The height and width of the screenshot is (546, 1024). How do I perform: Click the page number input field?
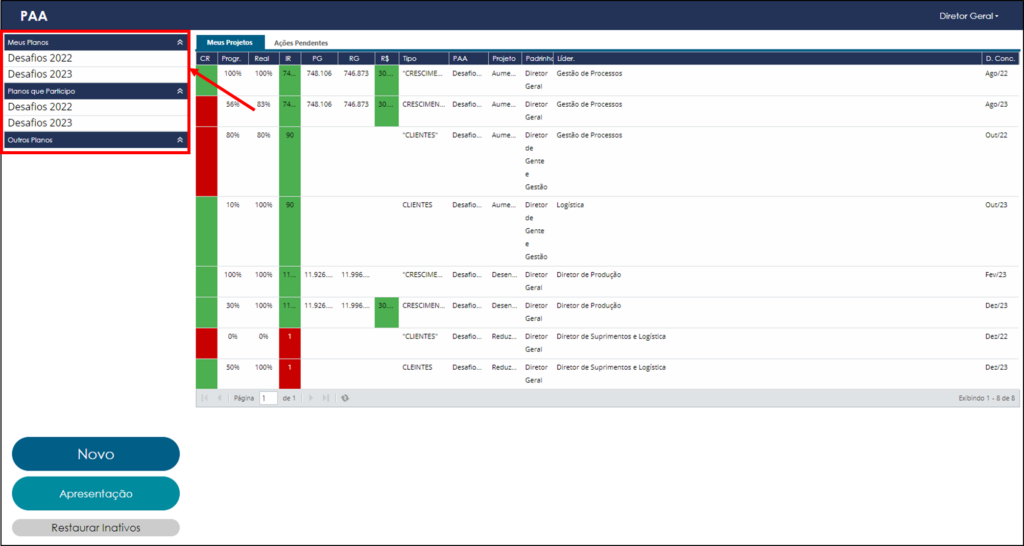(268, 398)
